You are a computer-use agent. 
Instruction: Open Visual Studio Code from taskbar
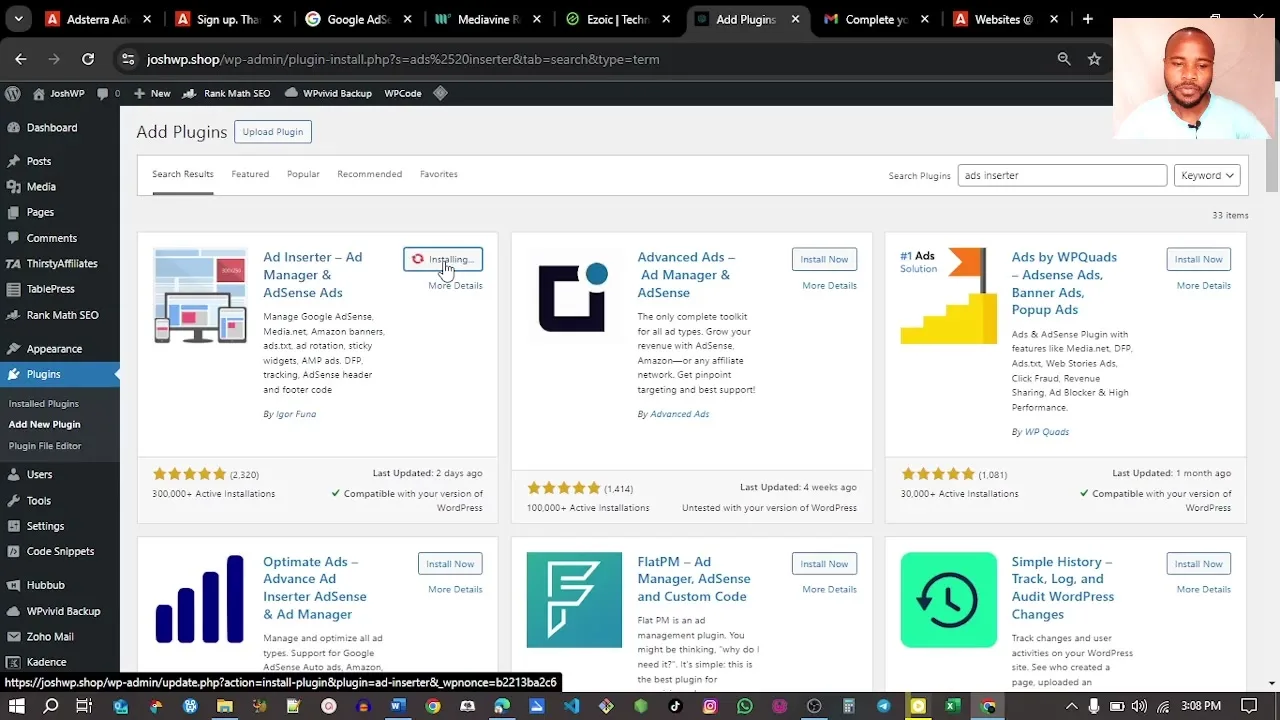coord(571,706)
